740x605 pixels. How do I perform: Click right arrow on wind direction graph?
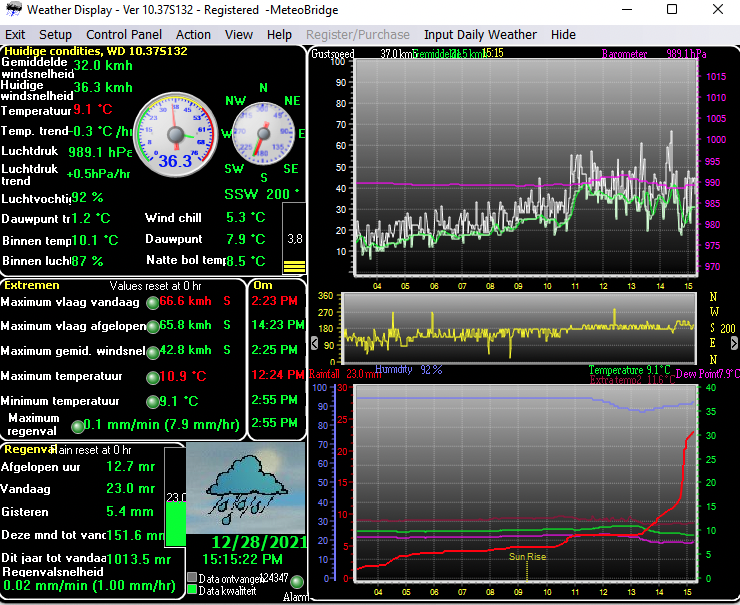pyautogui.click(x=734, y=343)
